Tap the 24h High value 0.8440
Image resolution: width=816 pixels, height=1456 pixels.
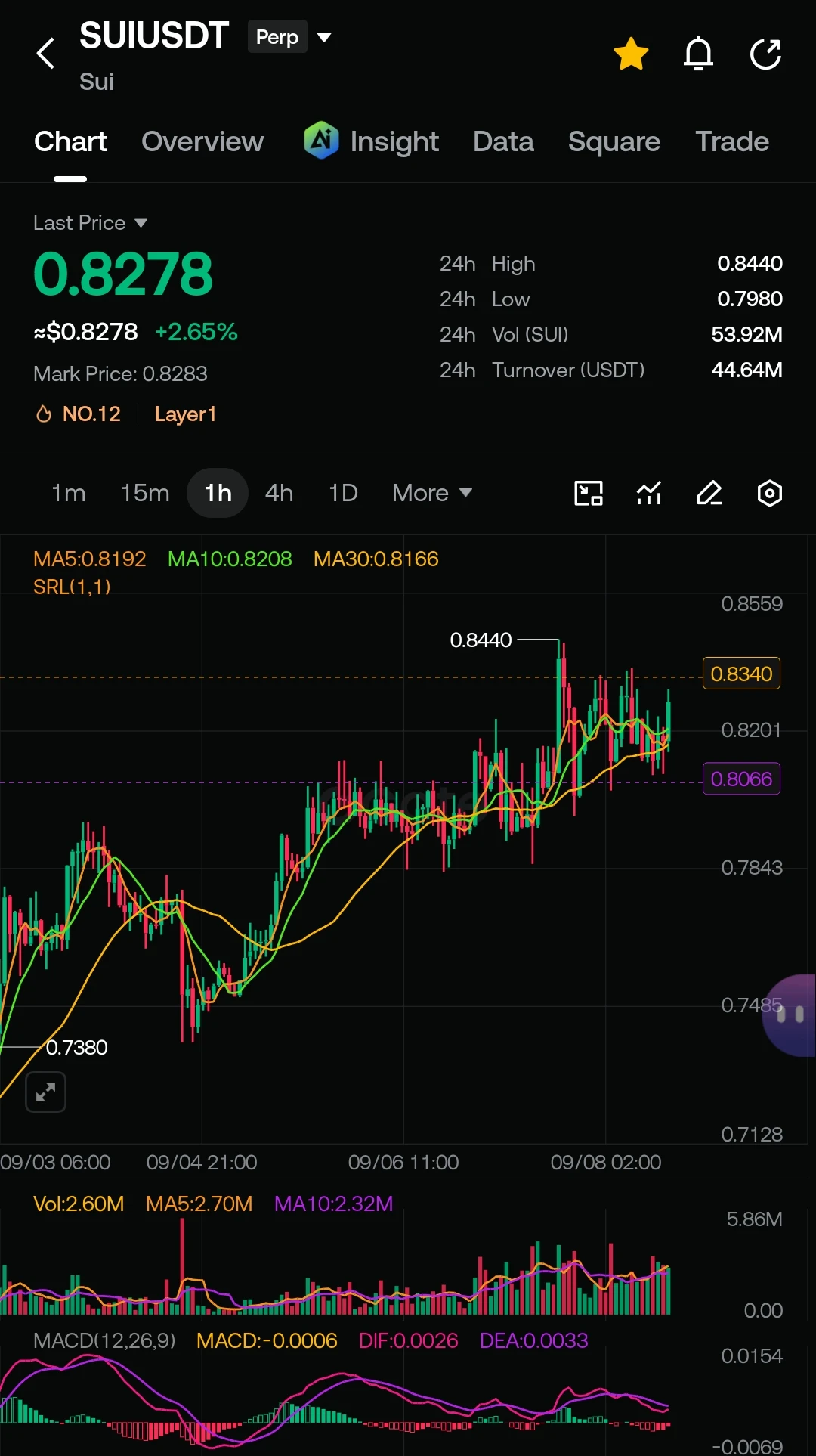[750, 263]
